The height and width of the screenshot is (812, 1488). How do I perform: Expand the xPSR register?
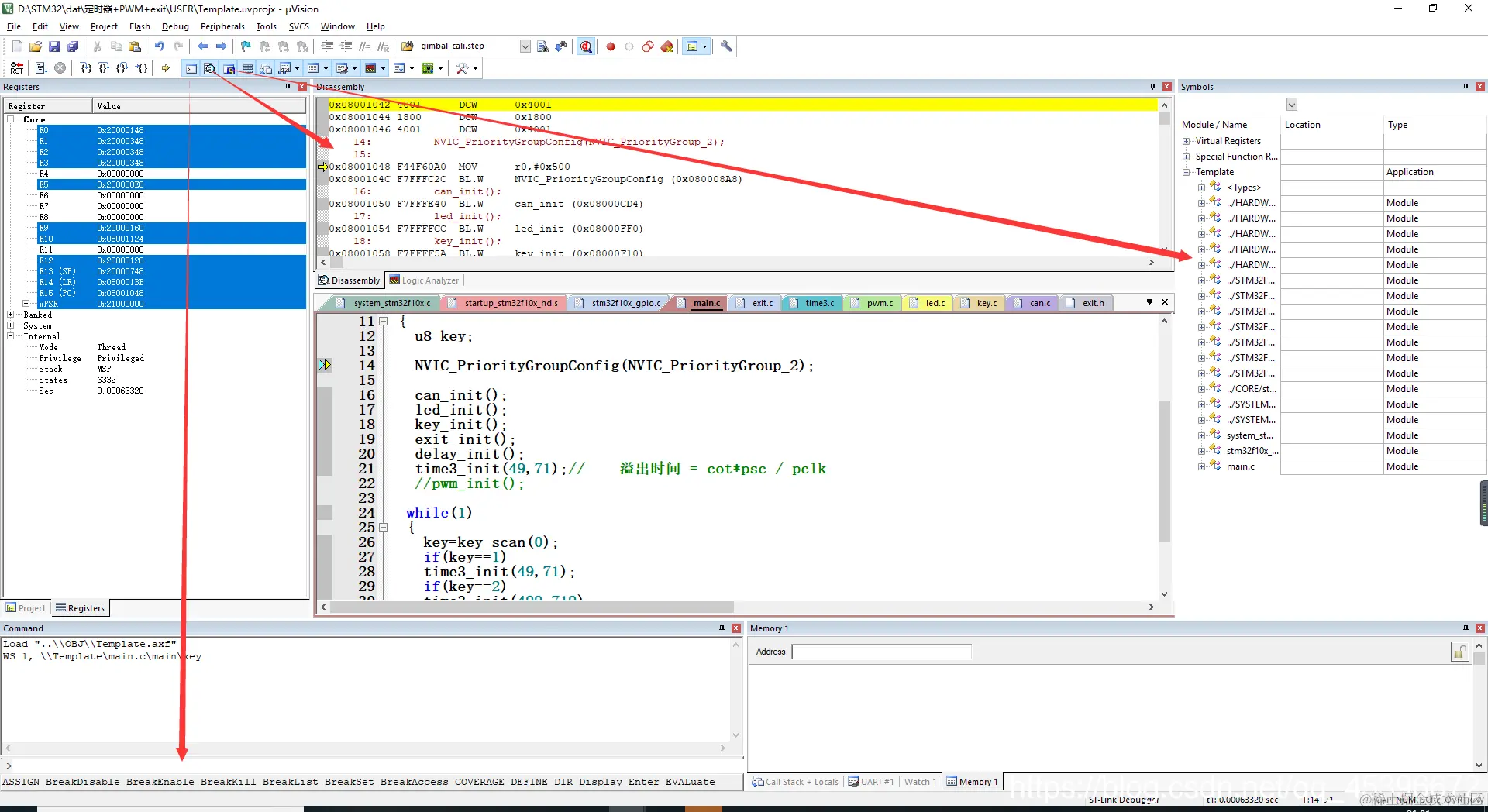point(26,304)
